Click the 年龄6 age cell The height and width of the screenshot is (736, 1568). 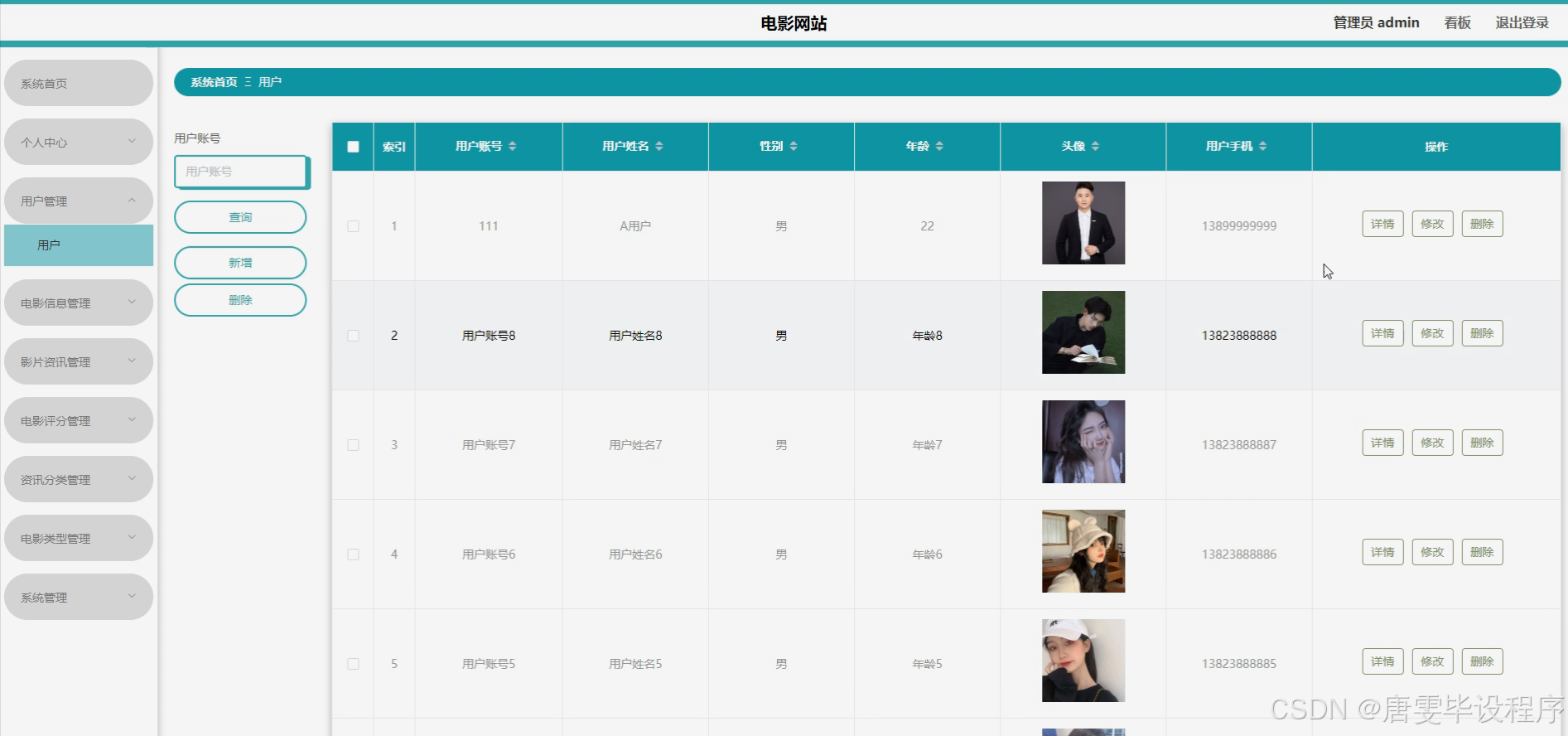pyautogui.click(x=927, y=554)
